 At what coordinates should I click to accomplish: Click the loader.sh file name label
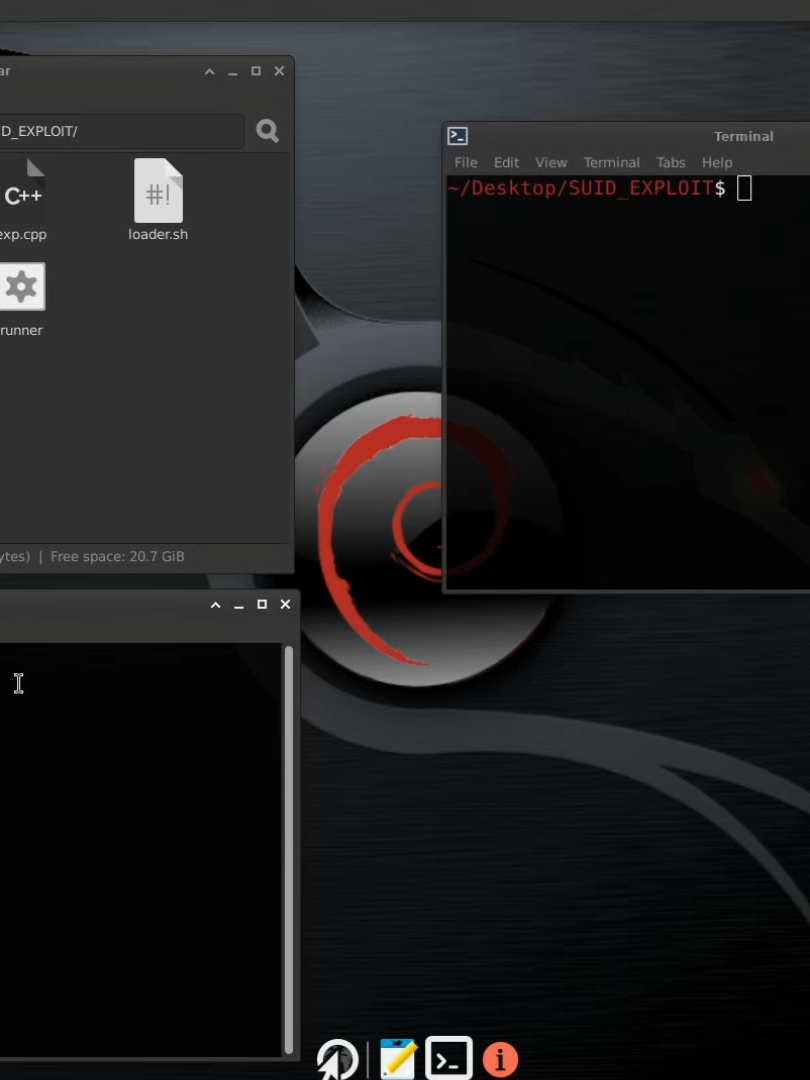click(158, 234)
